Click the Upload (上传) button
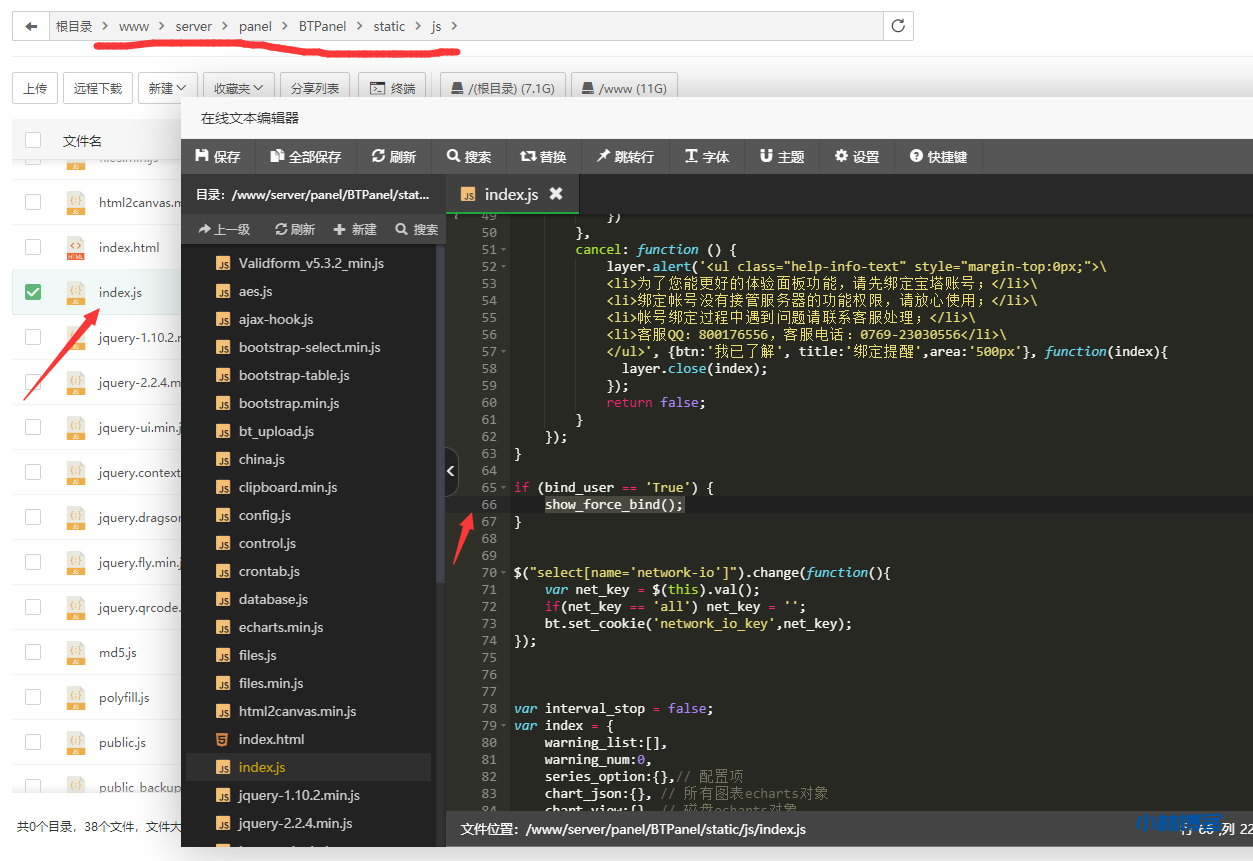 [35, 88]
